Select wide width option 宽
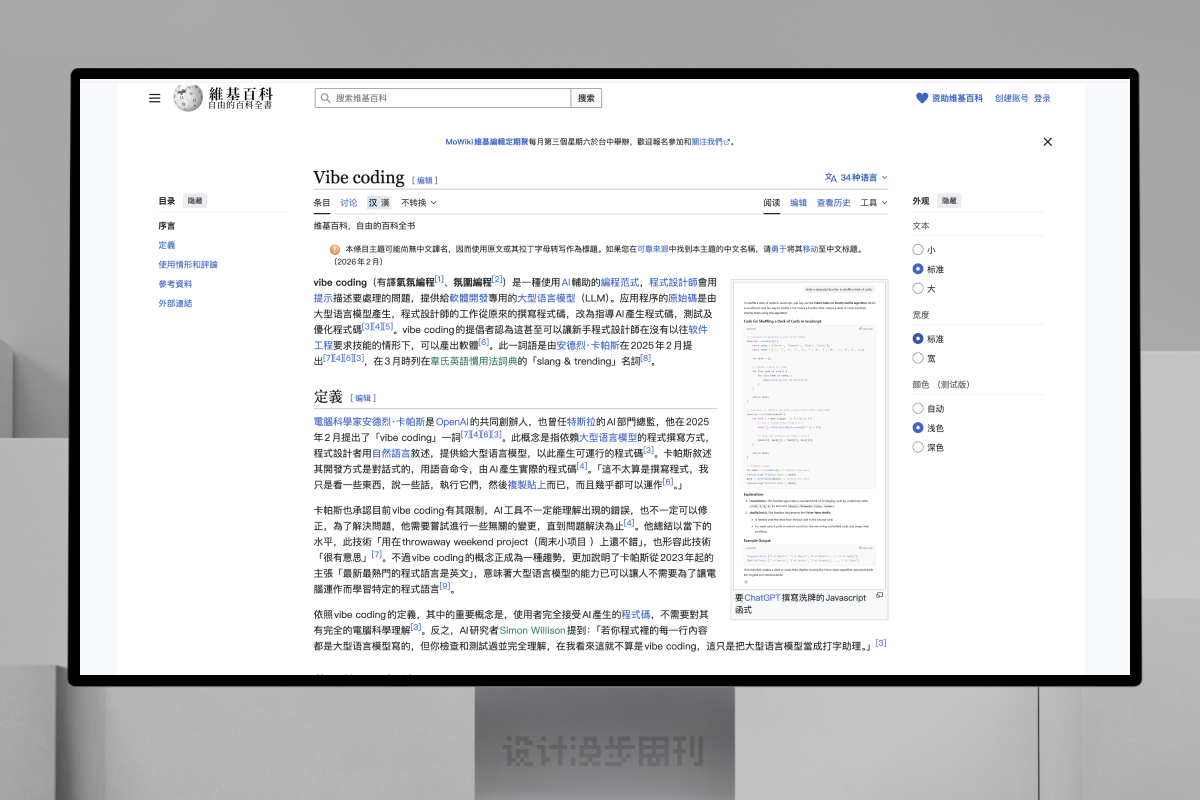1200x800 pixels. click(918, 358)
